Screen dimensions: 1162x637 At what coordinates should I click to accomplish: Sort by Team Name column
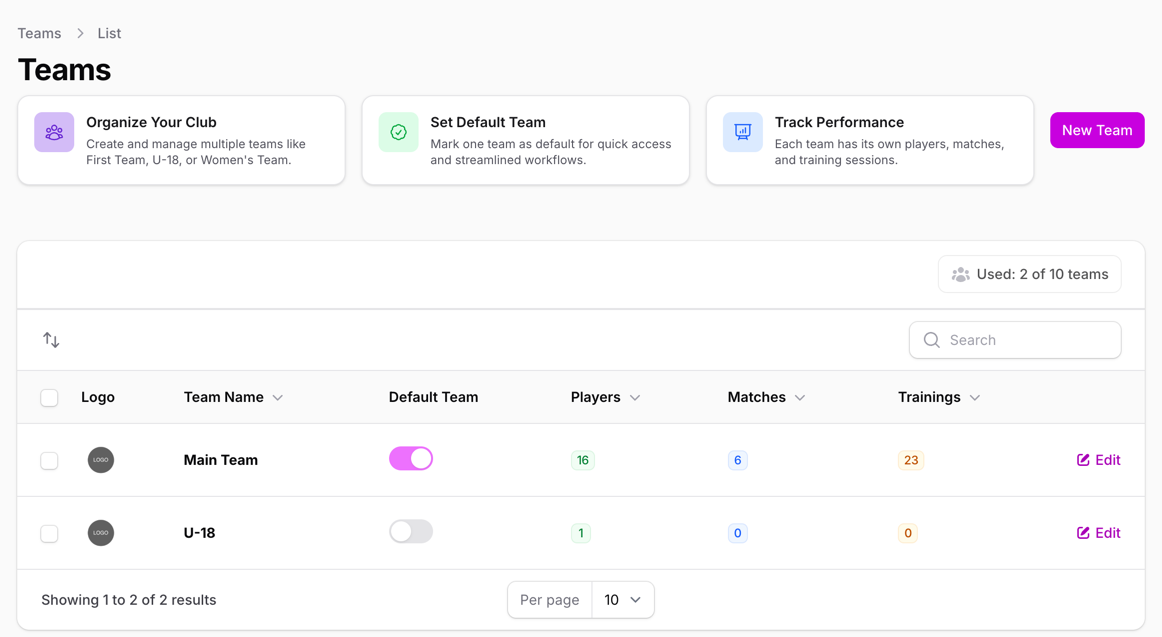(233, 397)
